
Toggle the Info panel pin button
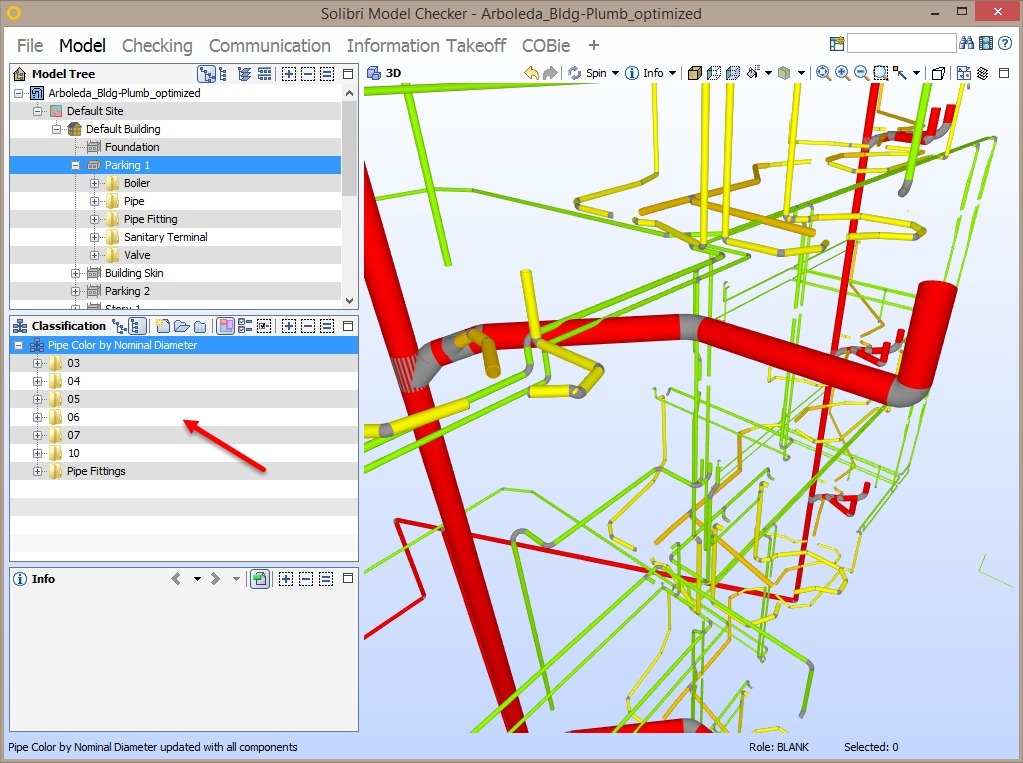tap(259, 579)
